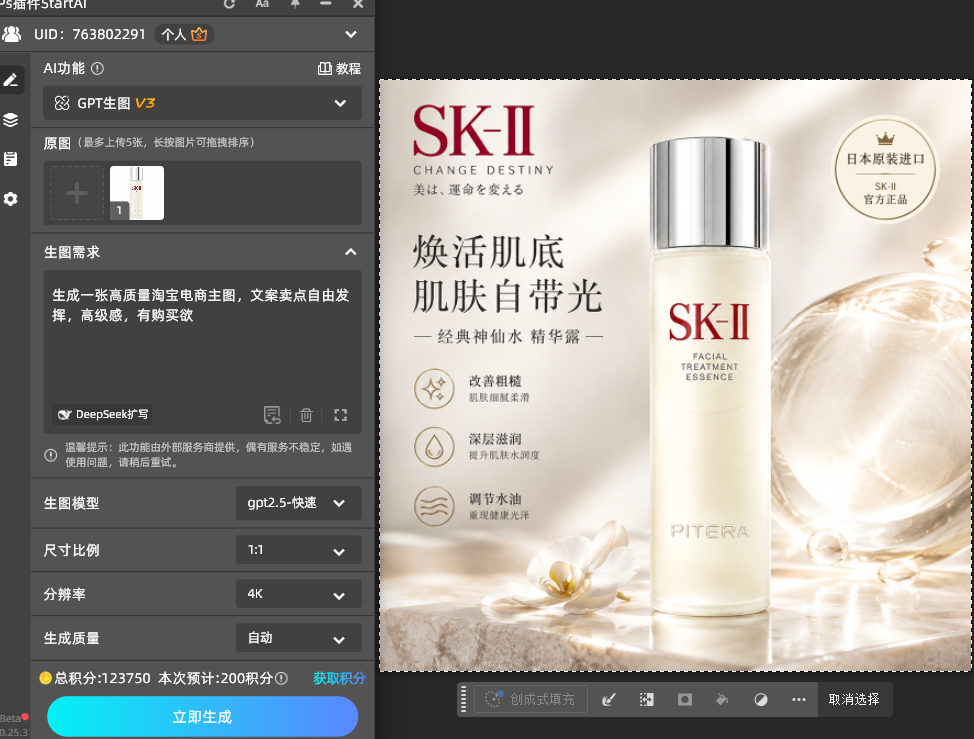
Task: Open the settings gear sidebar icon
Action: click(11, 199)
